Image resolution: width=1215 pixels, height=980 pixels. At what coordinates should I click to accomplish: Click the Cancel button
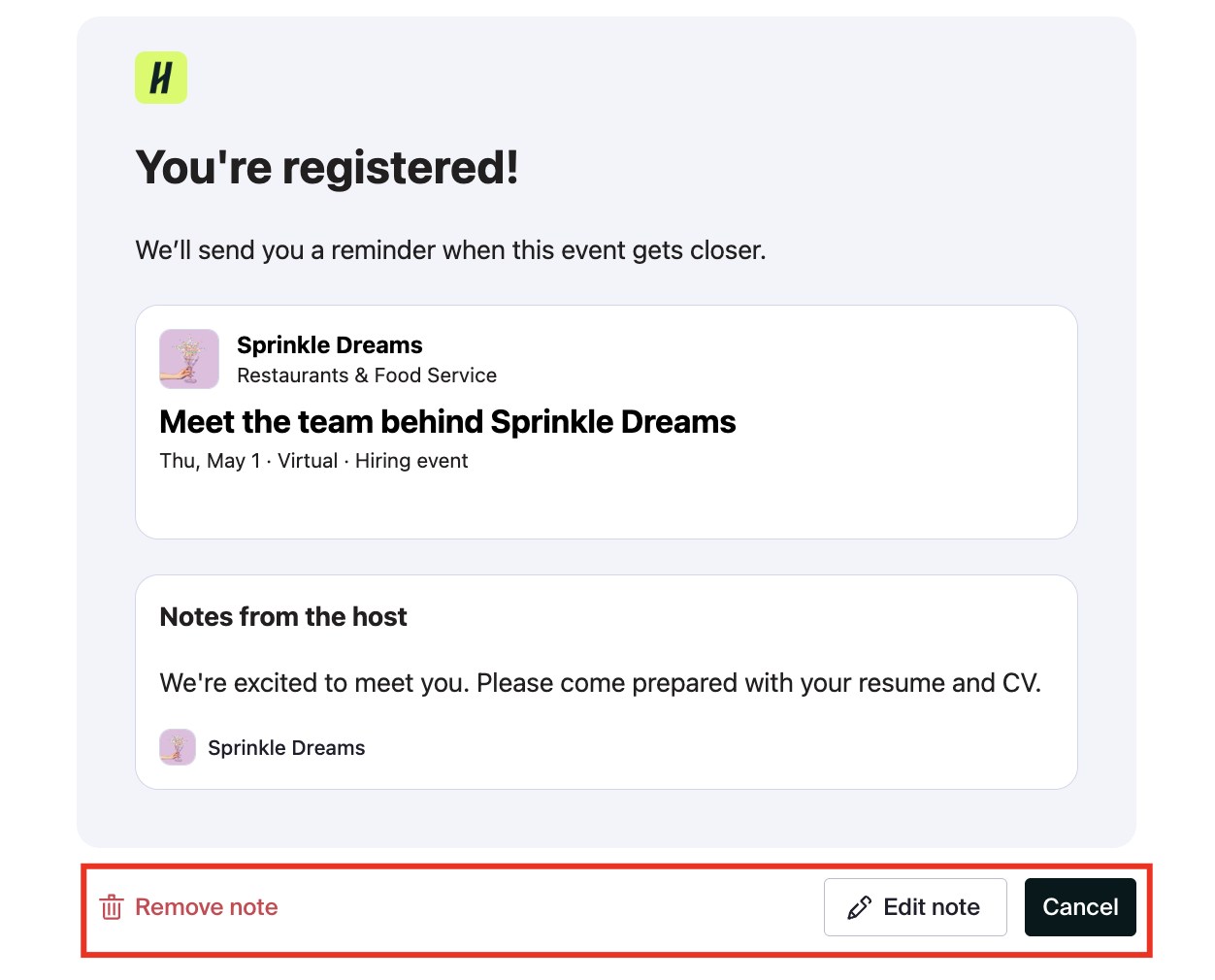click(1080, 907)
